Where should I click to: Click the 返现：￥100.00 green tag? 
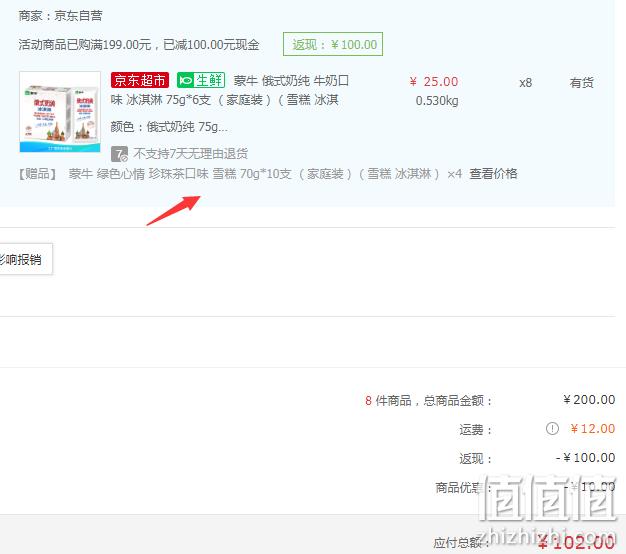333,44
